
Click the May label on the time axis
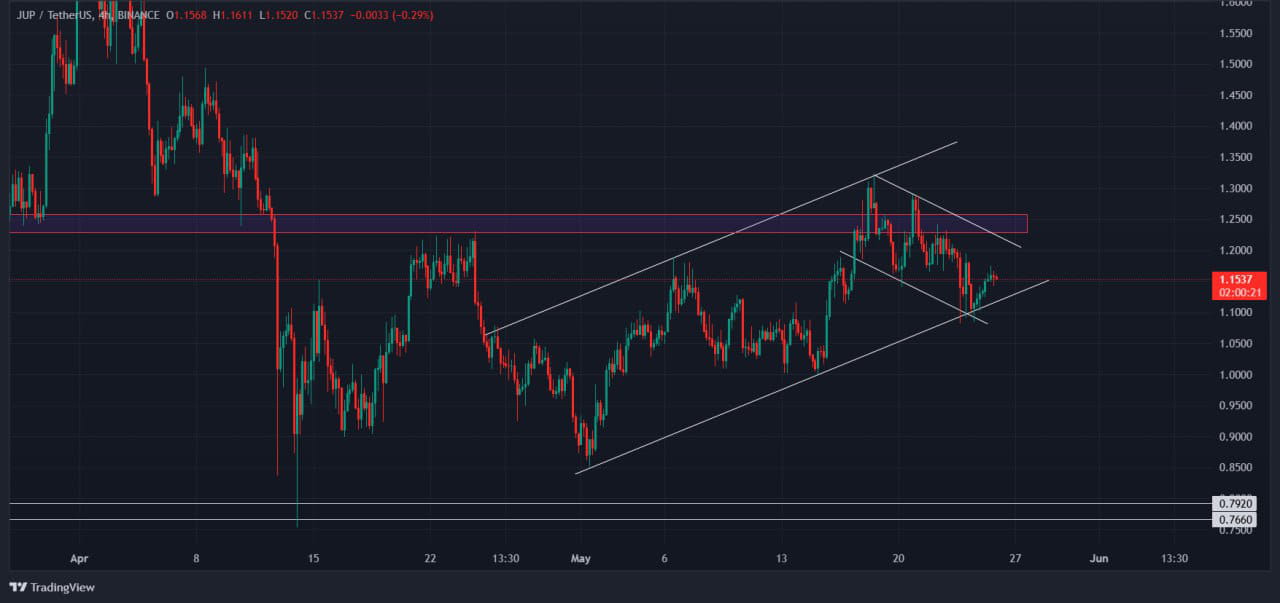(x=581, y=559)
